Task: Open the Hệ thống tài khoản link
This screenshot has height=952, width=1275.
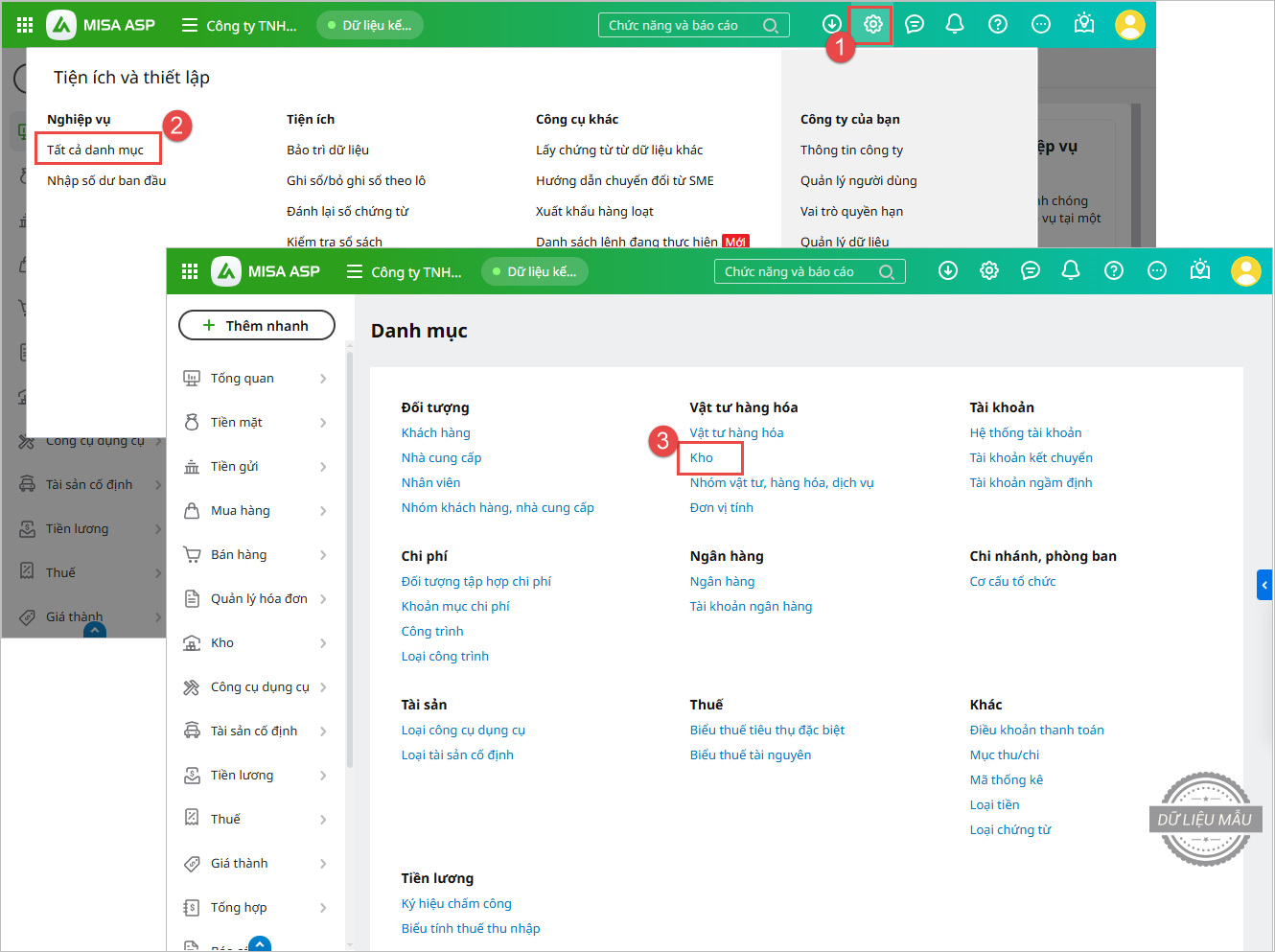Action: (1025, 432)
